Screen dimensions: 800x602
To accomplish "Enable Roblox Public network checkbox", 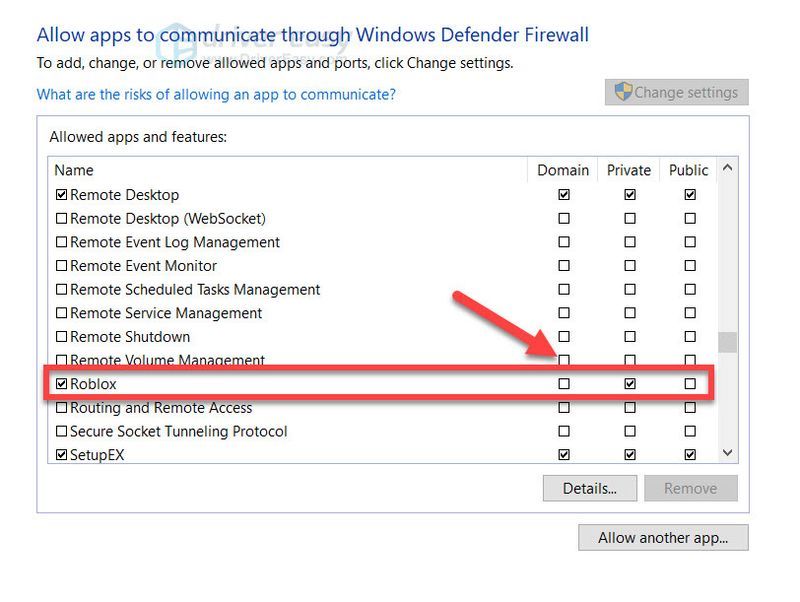I will pos(690,384).
